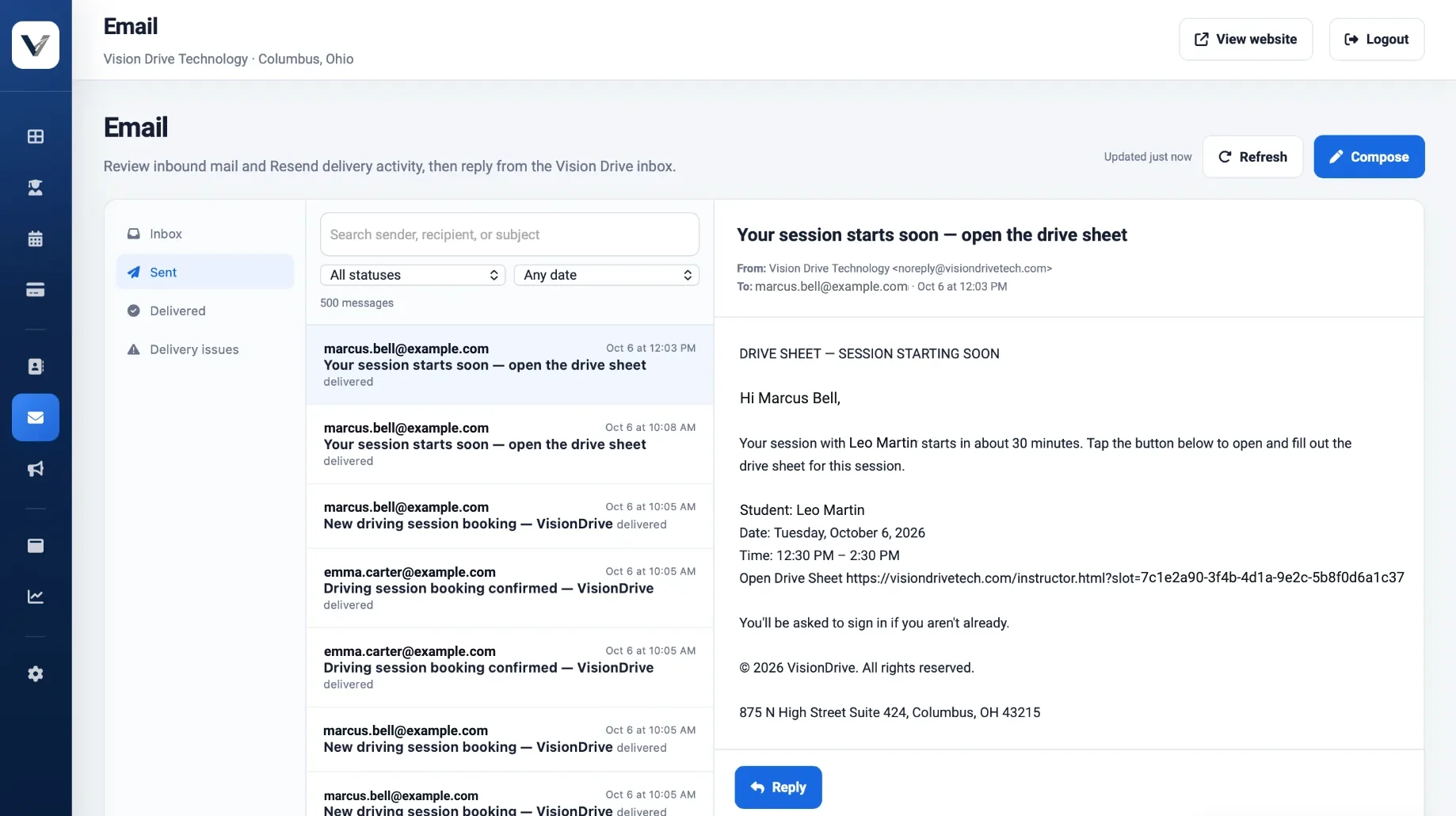Screen dimensions: 1456x816
Task: Click the 875 N High Street address line
Action: (890, 712)
